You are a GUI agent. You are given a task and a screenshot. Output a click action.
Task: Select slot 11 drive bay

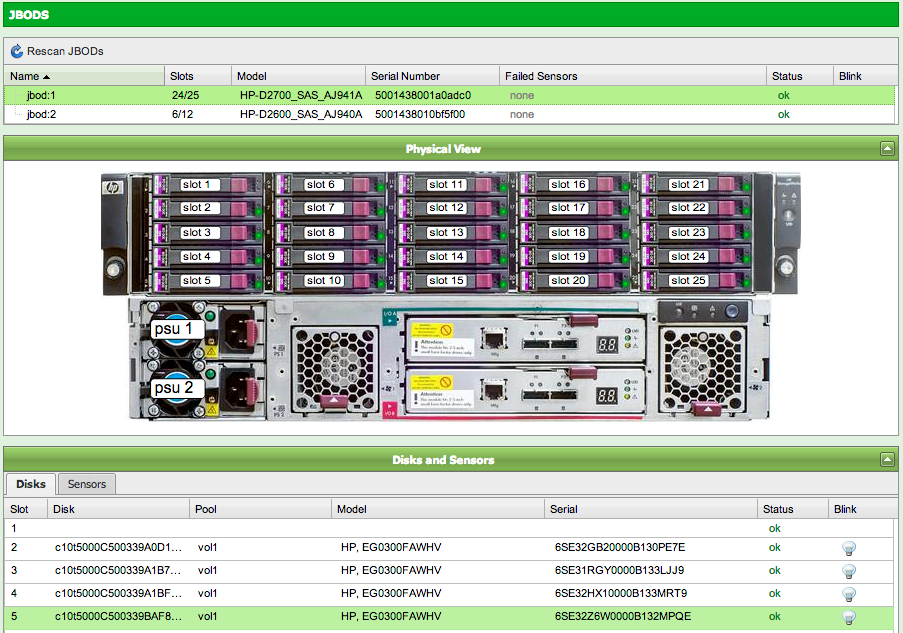coord(446,185)
